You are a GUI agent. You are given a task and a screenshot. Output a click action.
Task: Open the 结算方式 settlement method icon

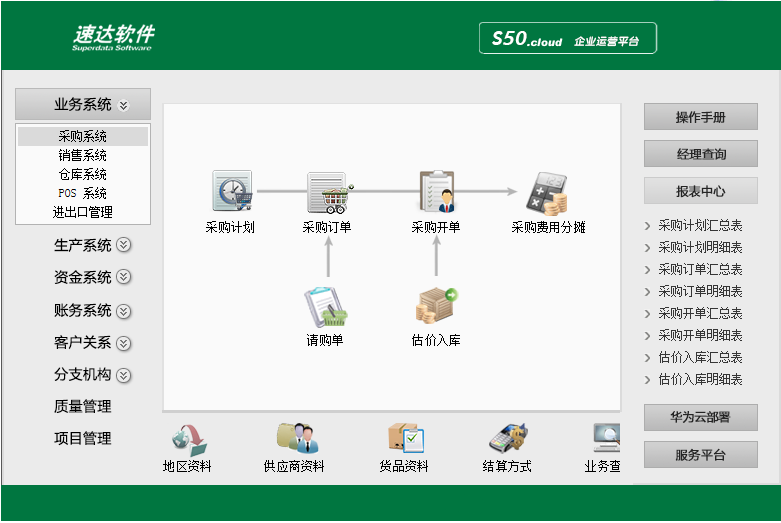click(x=508, y=437)
